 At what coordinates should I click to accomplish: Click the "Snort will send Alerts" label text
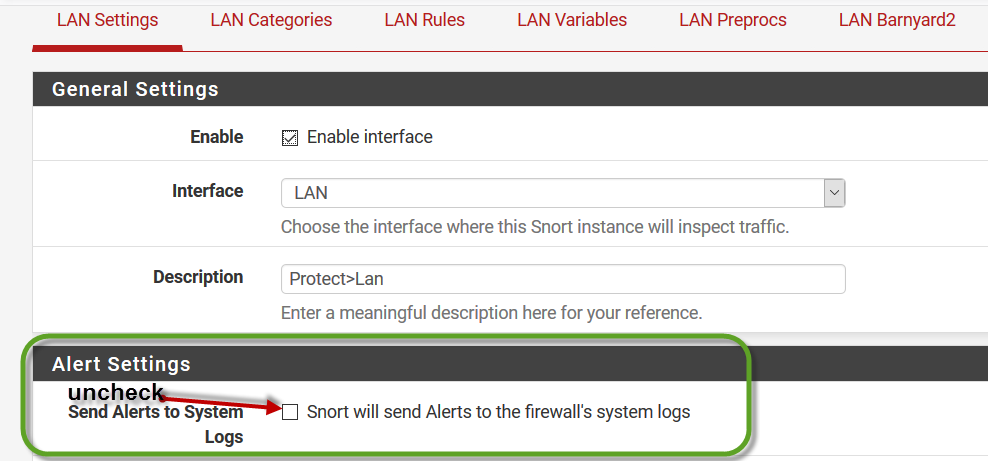click(498, 412)
